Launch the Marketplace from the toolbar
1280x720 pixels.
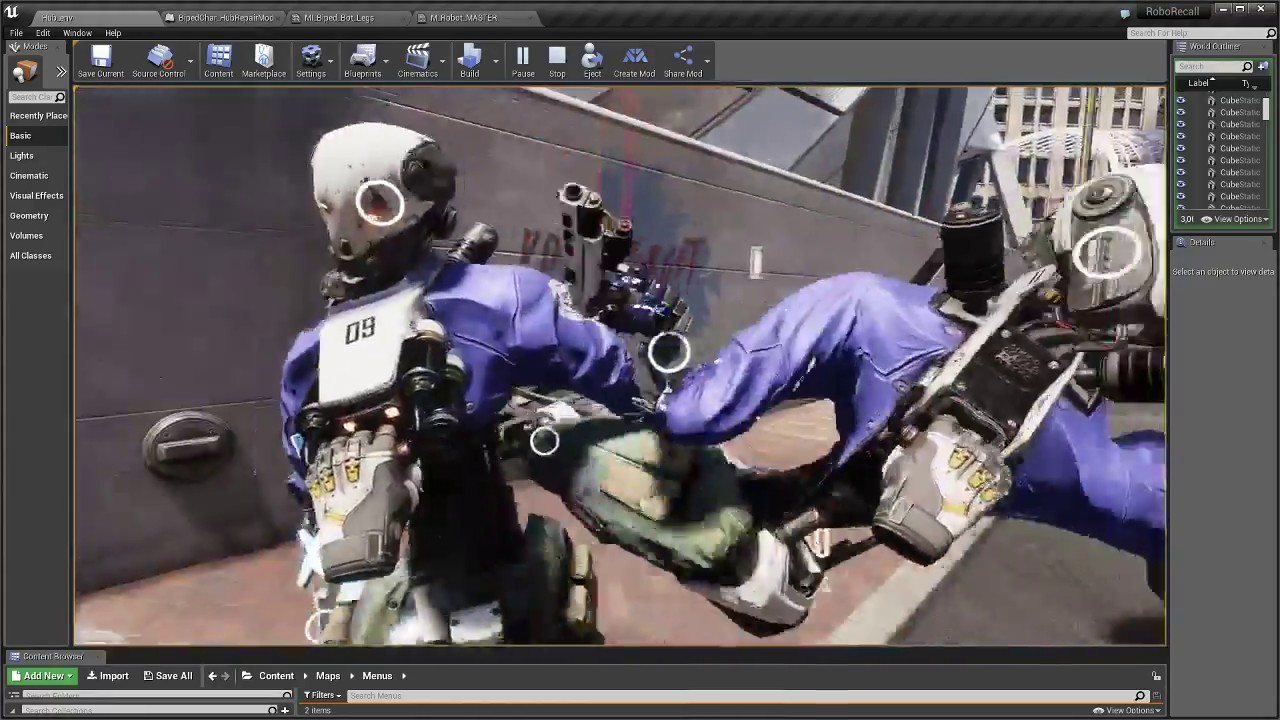pyautogui.click(x=264, y=56)
